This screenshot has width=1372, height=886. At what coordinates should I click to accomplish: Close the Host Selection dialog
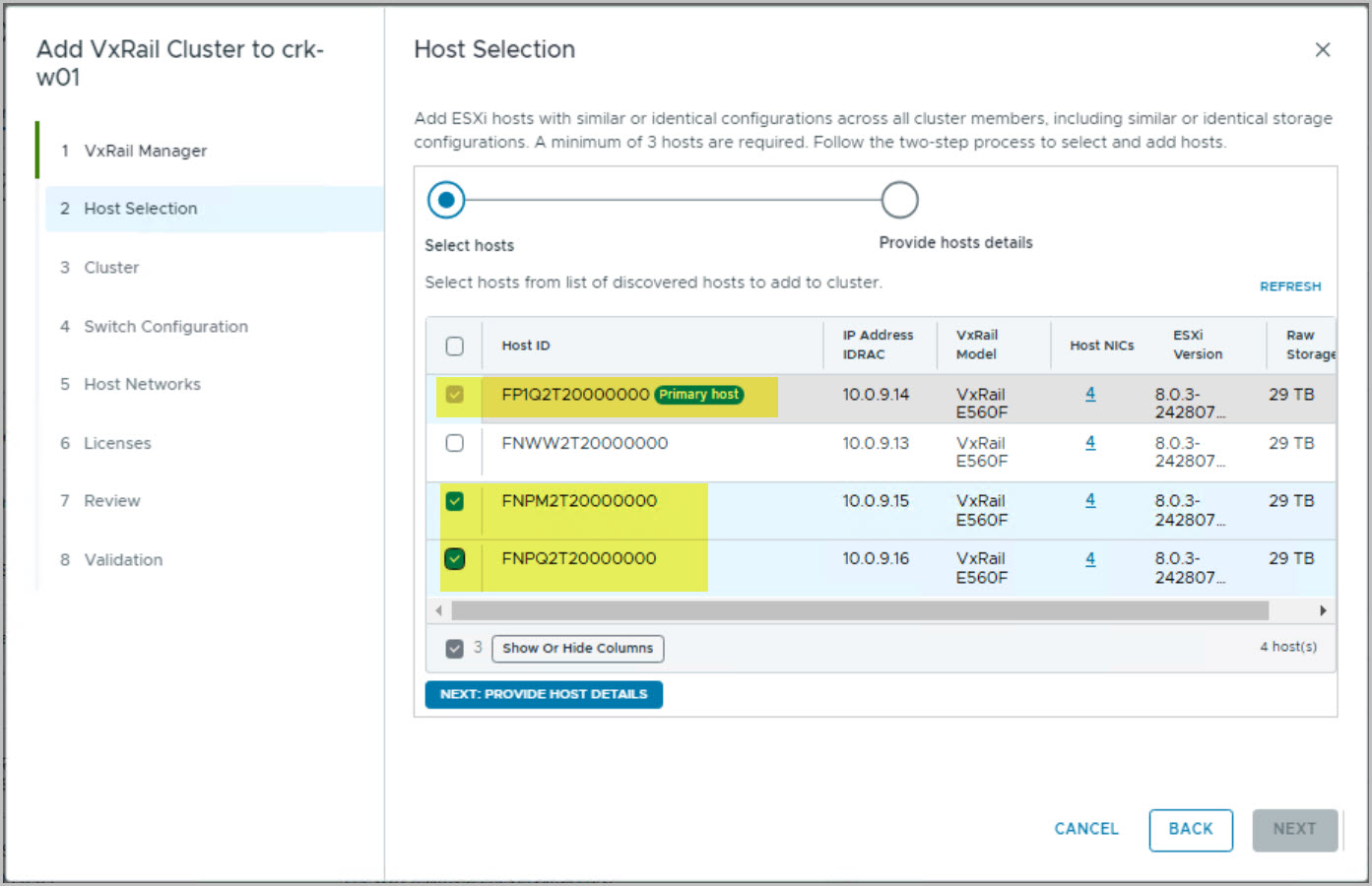1322,50
